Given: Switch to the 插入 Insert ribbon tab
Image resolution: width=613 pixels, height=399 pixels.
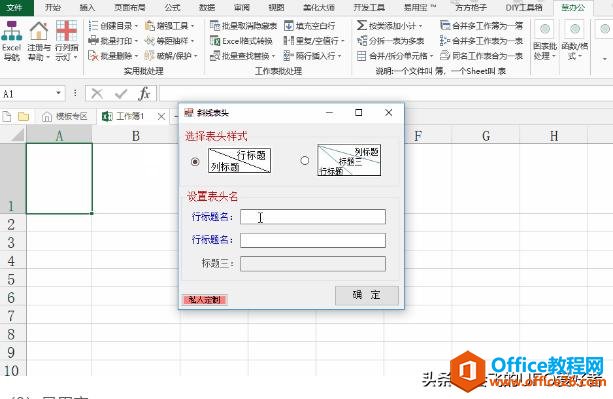Looking at the screenshot, I should click(x=87, y=7).
